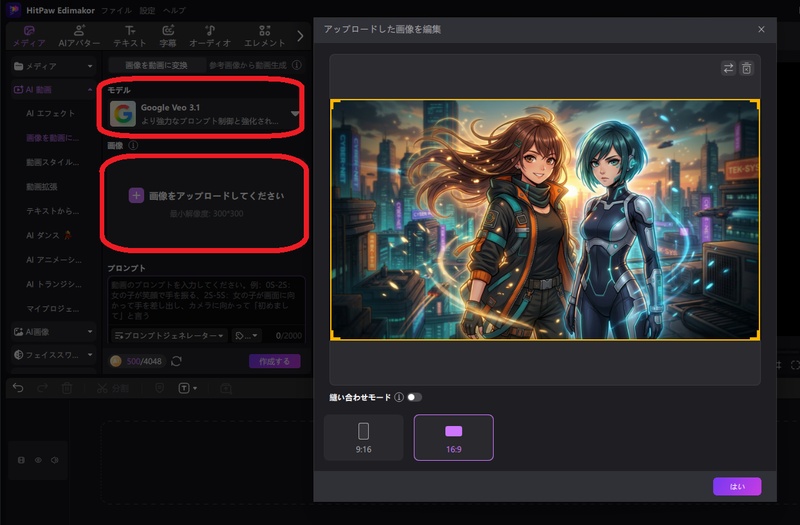Open the 設定 menu

(147, 10)
